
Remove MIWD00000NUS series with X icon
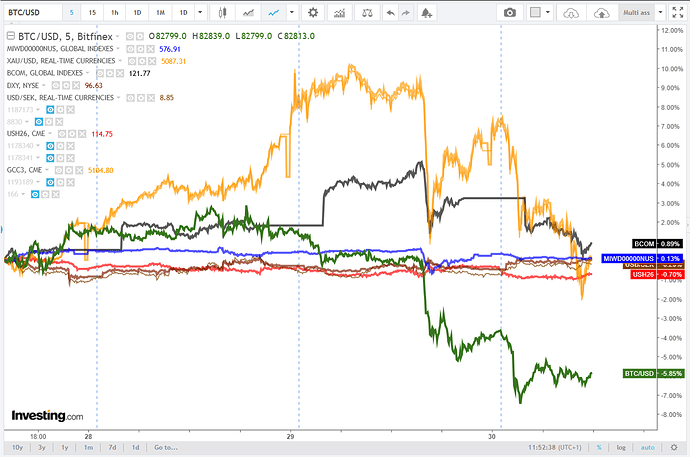click(150, 49)
